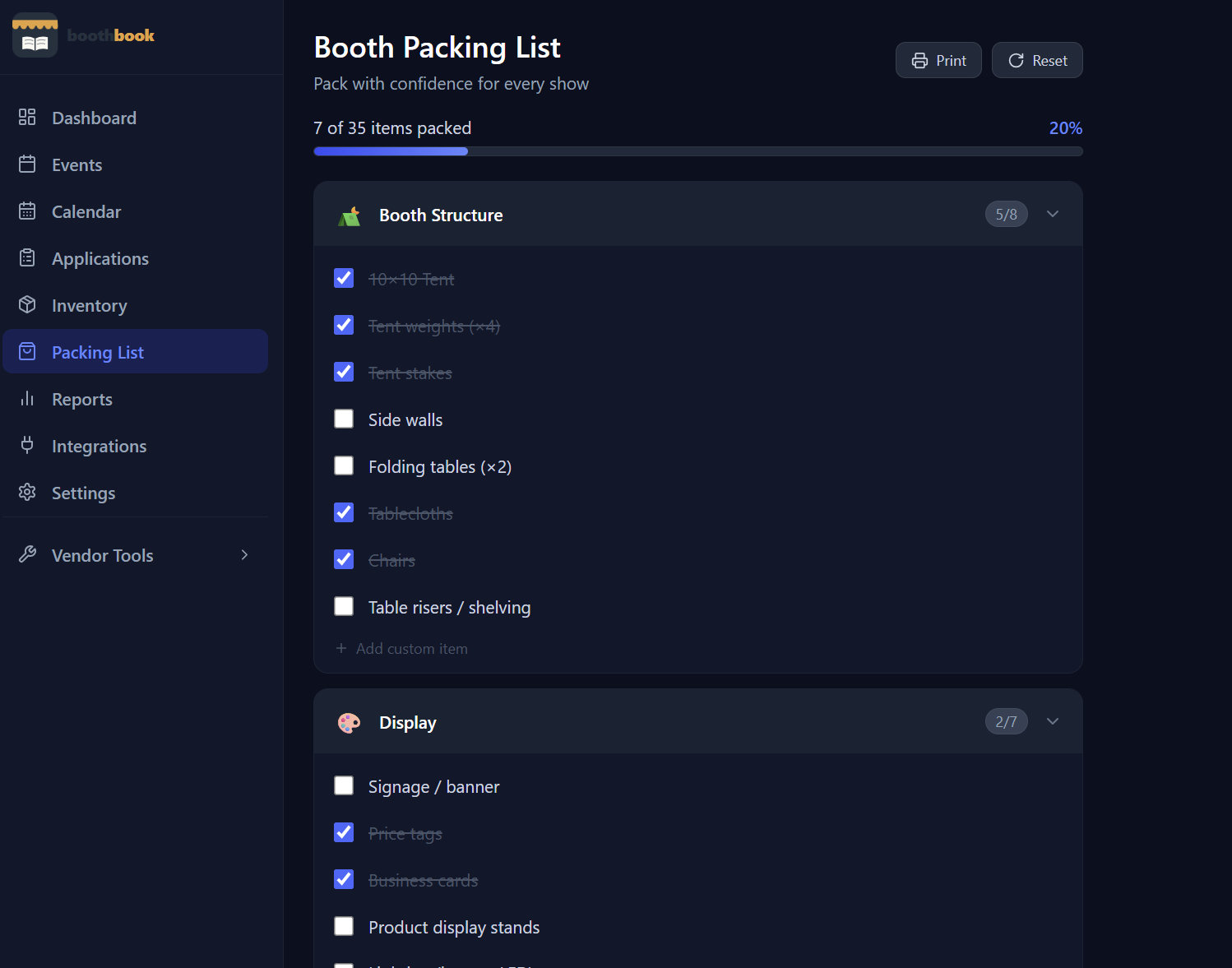Check the Side walls checkbox
The width and height of the screenshot is (1232, 968).
pyautogui.click(x=344, y=419)
